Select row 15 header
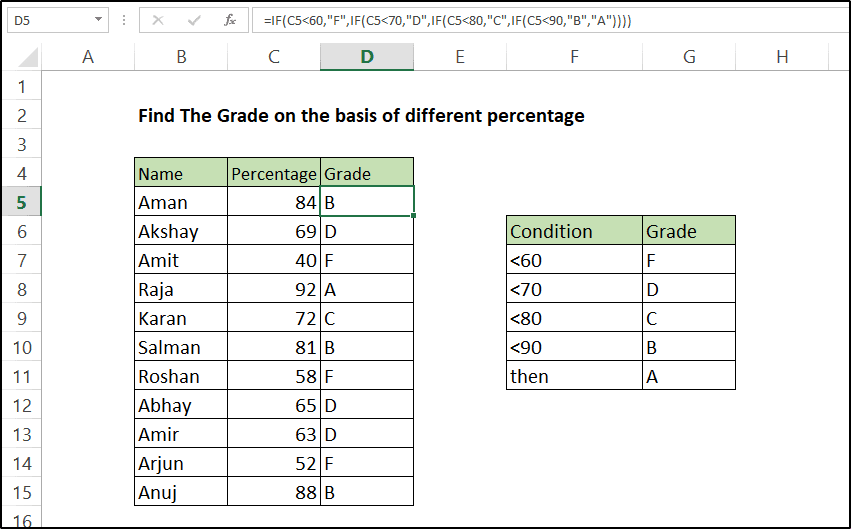This screenshot has height=529, width=851. [22, 492]
